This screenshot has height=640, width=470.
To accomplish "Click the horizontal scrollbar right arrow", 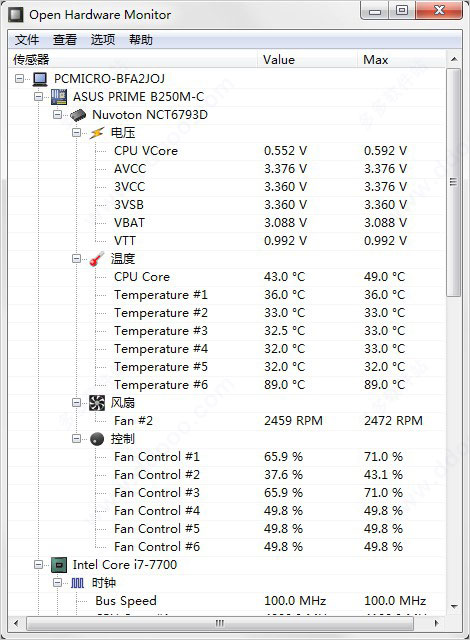I will (x=437, y=623).
